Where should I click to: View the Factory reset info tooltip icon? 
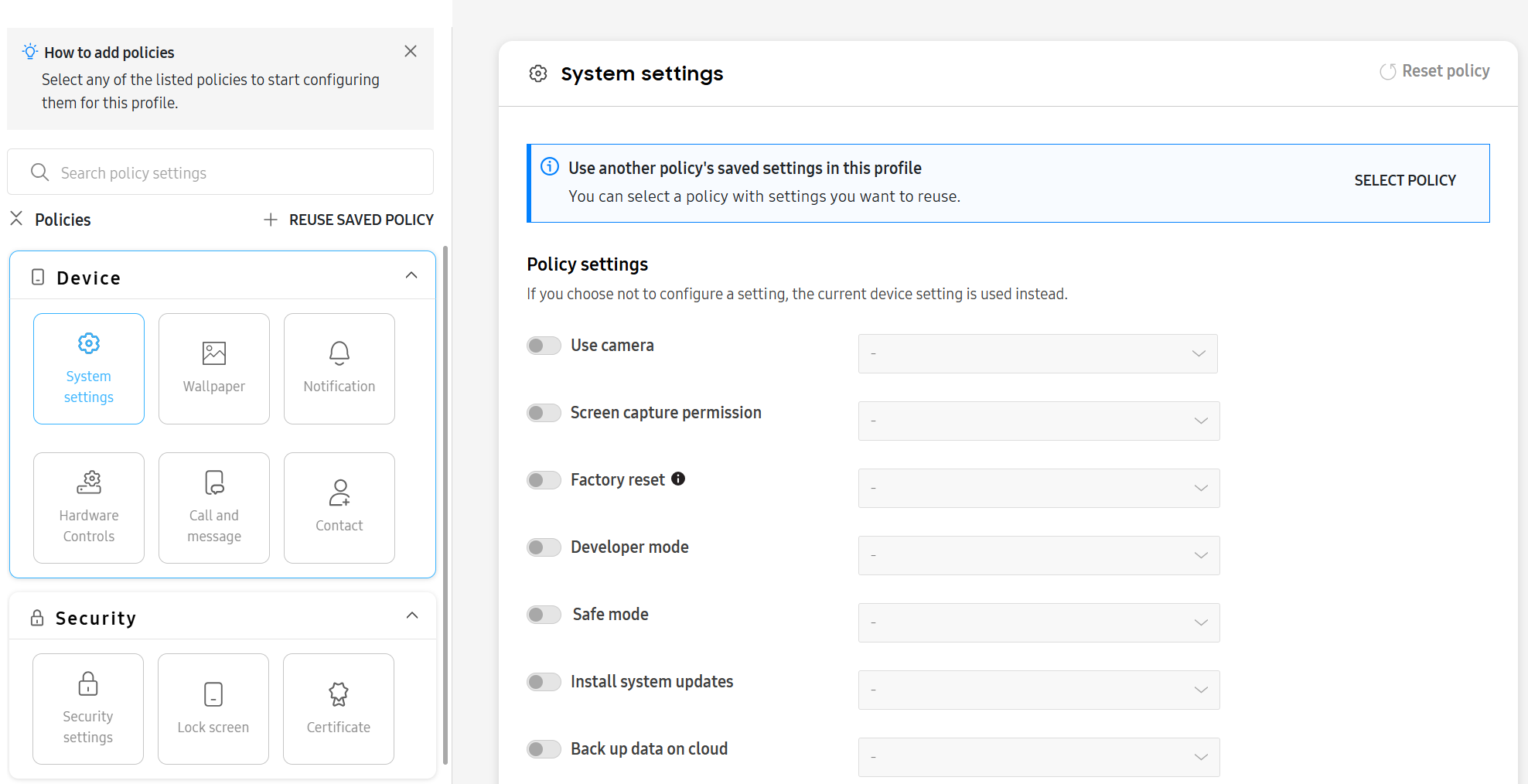(x=678, y=479)
